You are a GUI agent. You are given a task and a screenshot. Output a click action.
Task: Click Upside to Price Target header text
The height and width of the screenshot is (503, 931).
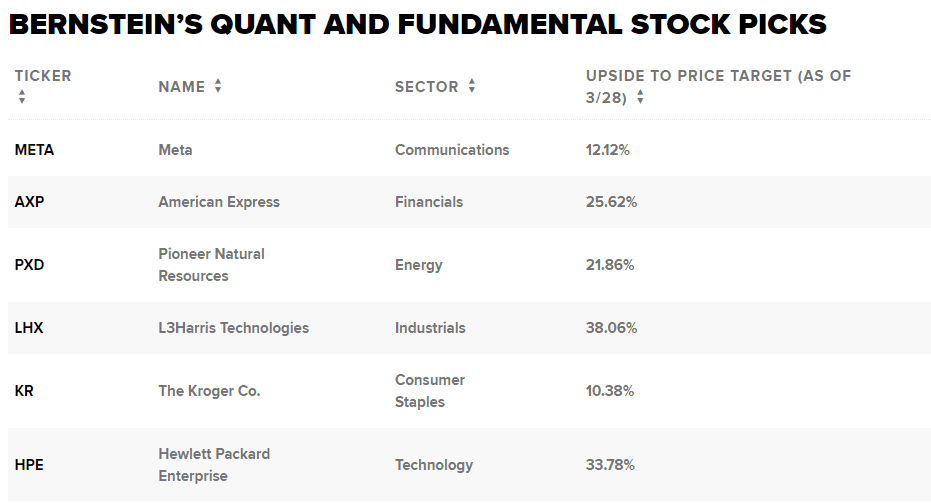click(x=718, y=76)
